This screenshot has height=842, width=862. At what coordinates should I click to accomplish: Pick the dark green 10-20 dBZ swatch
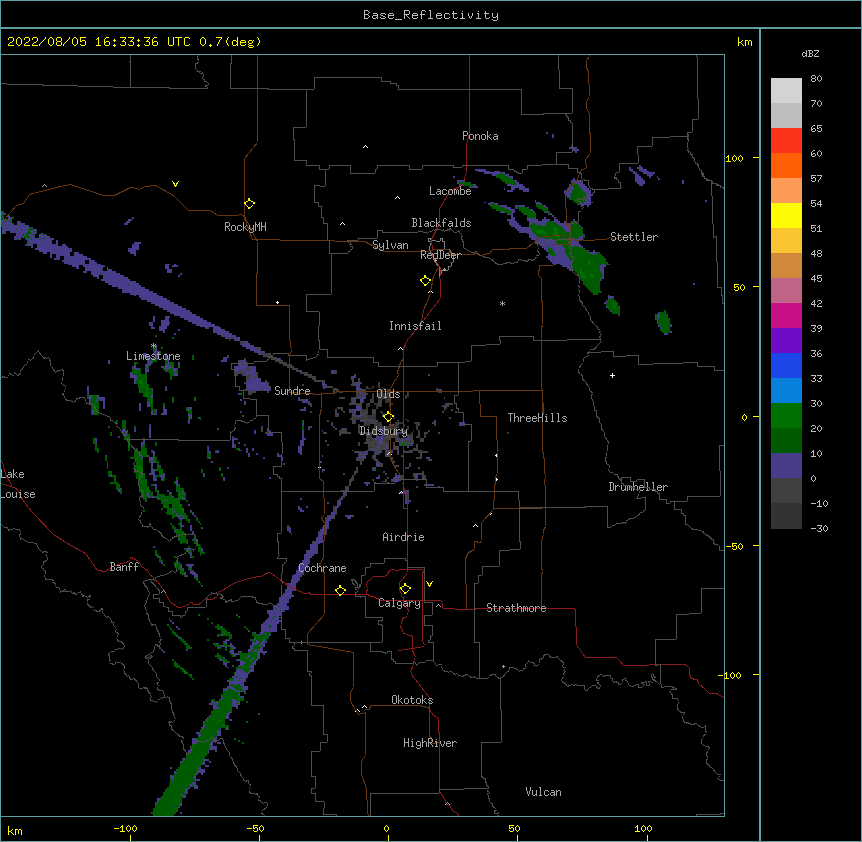(786, 441)
